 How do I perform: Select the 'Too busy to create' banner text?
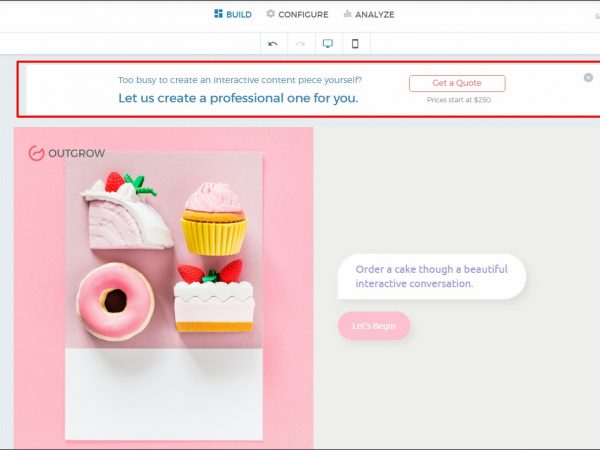[240, 78]
